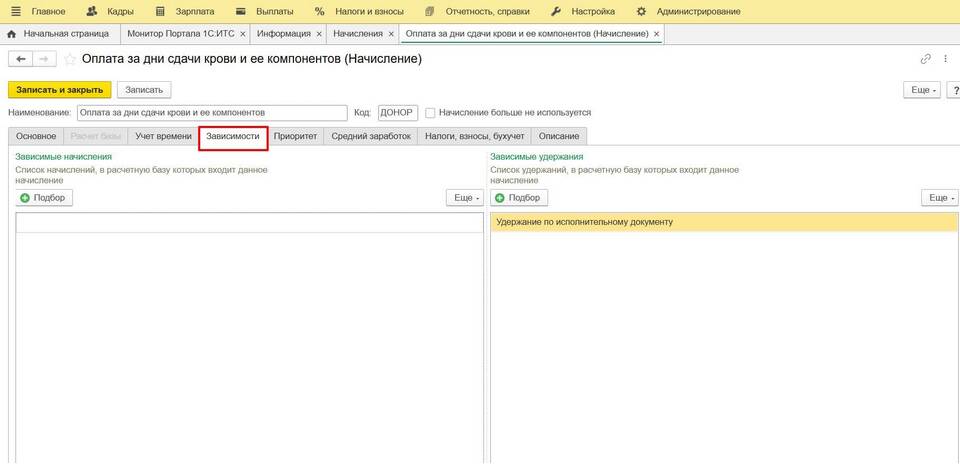Add form to favorites with star icon
960x467 pixels.
click(70, 59)
